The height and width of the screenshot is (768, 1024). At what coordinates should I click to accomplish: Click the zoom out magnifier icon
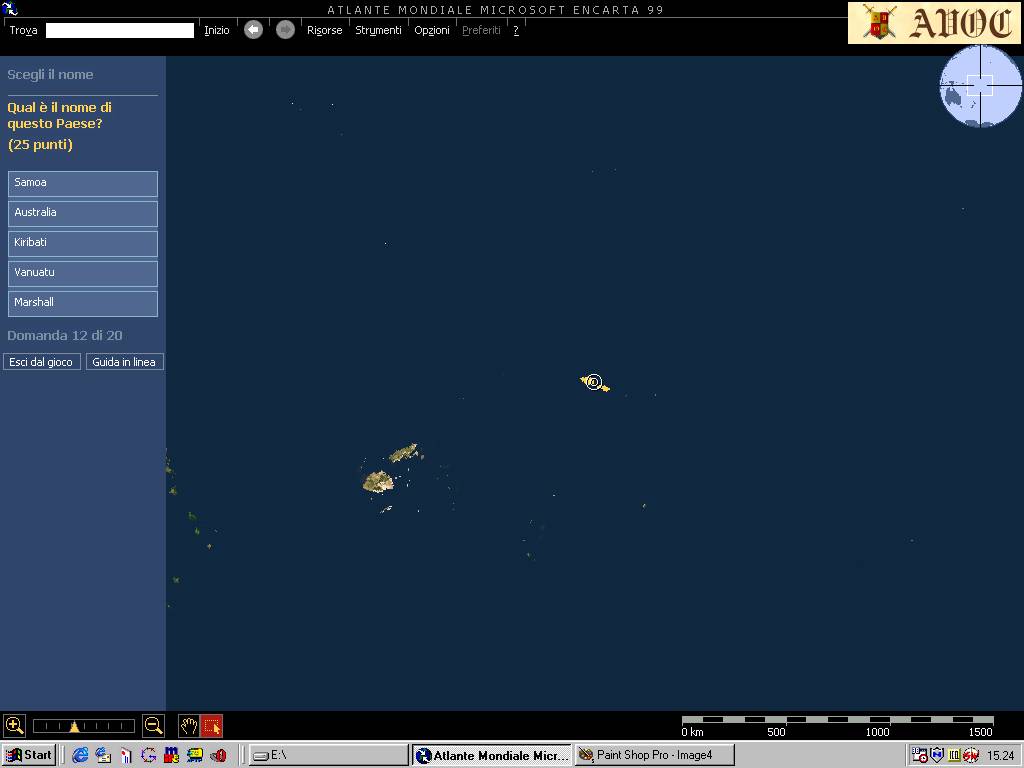tap(153, 726)
